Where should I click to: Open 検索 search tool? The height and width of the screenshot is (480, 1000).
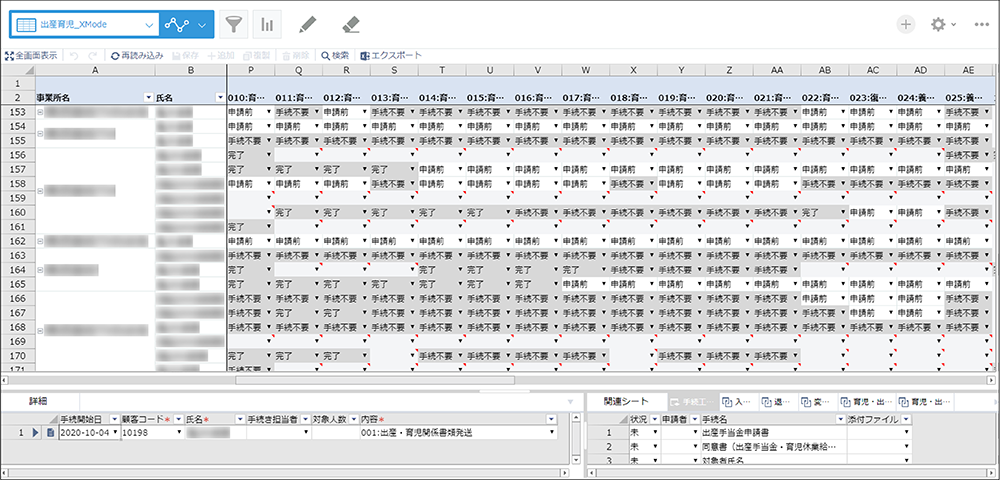tap(335, 55)
